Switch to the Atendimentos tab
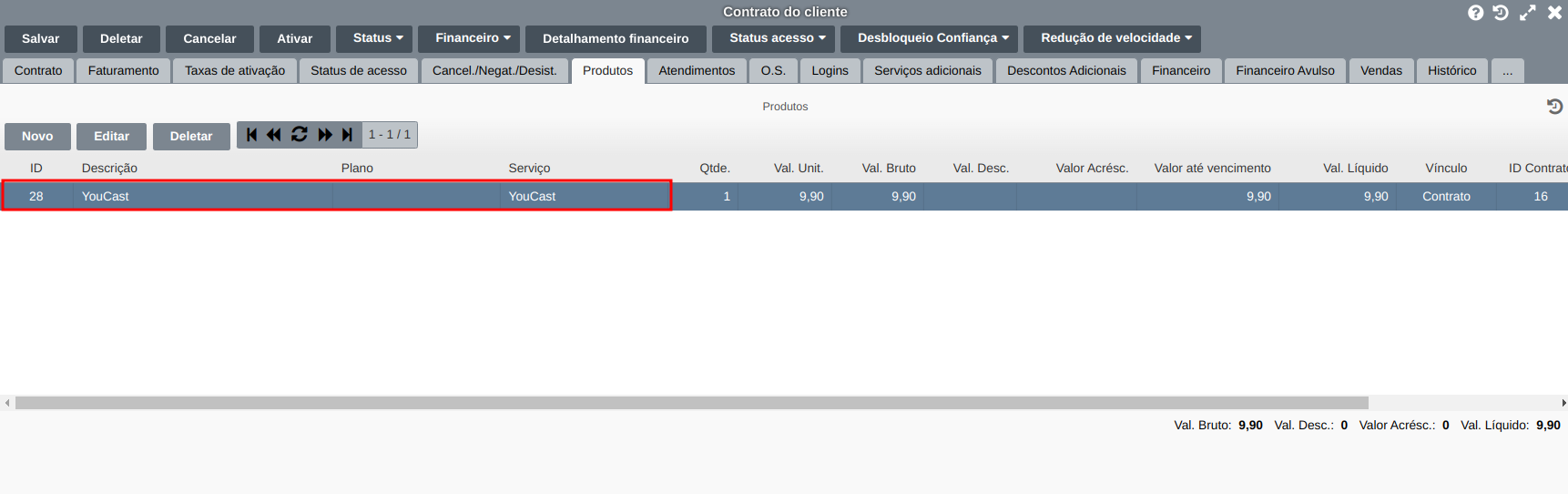Image resolution: width=1568 pixels, height=494 pixels. pos(697,71)
